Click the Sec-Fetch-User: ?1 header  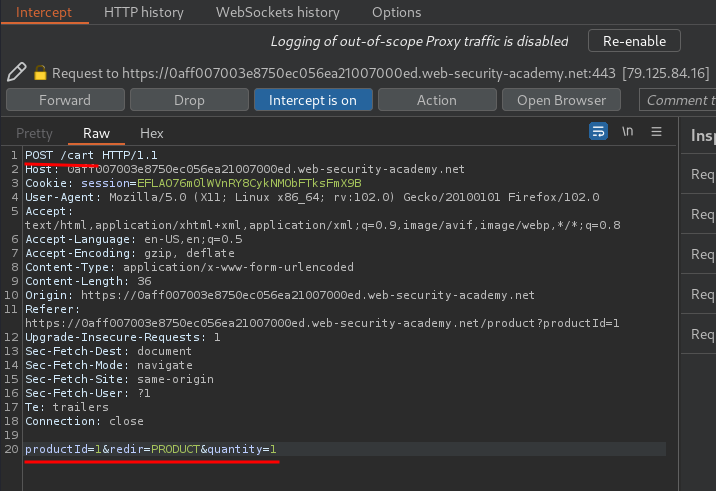(x=88, y=393)
